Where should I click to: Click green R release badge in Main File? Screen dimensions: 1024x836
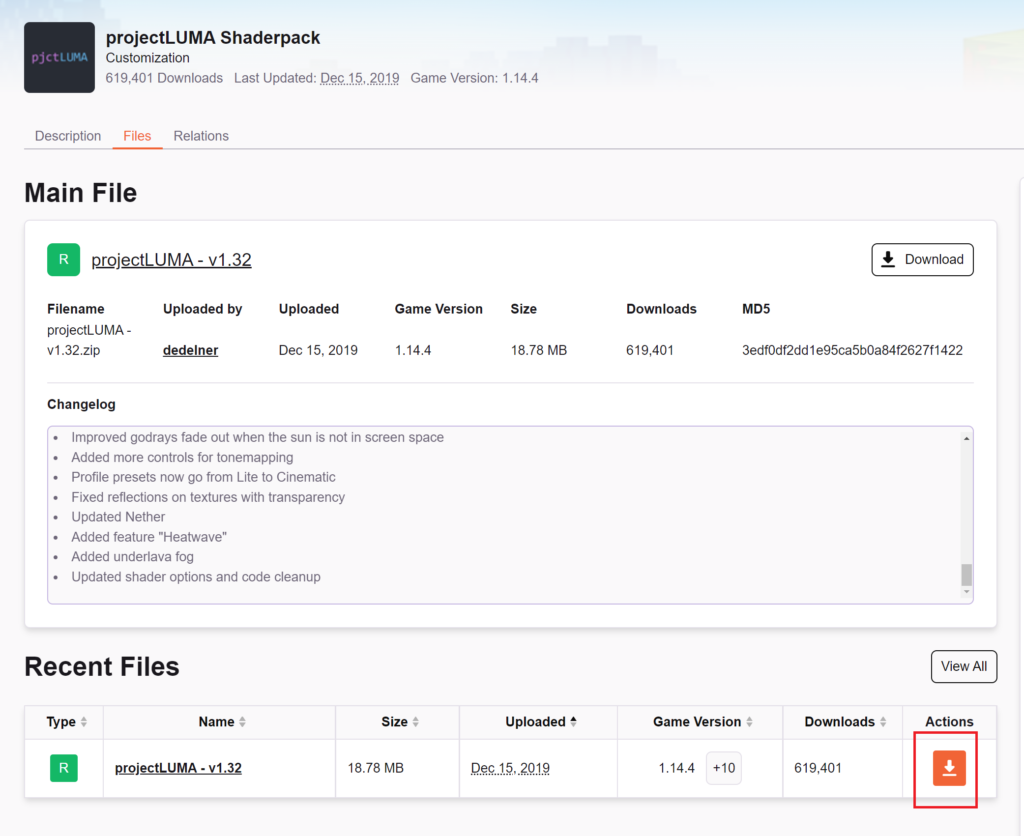(63, 260)
